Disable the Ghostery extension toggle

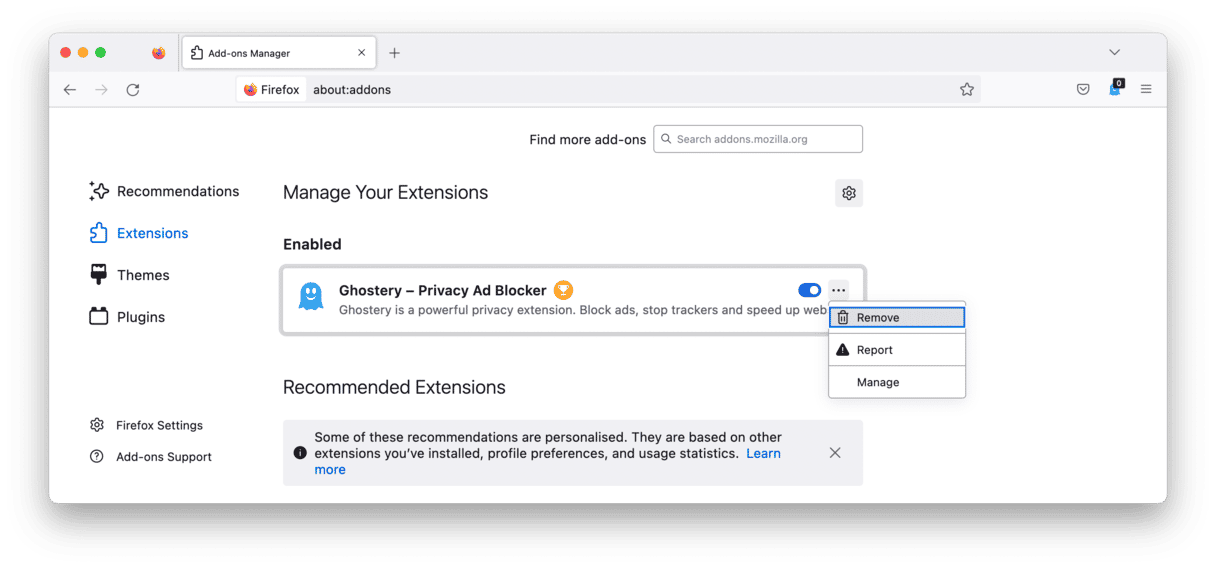coord(809,291)
